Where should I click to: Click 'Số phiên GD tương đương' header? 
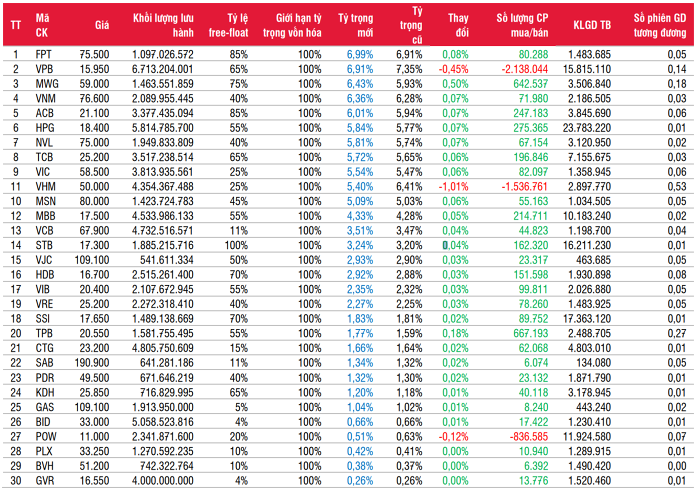click(658, 24)
